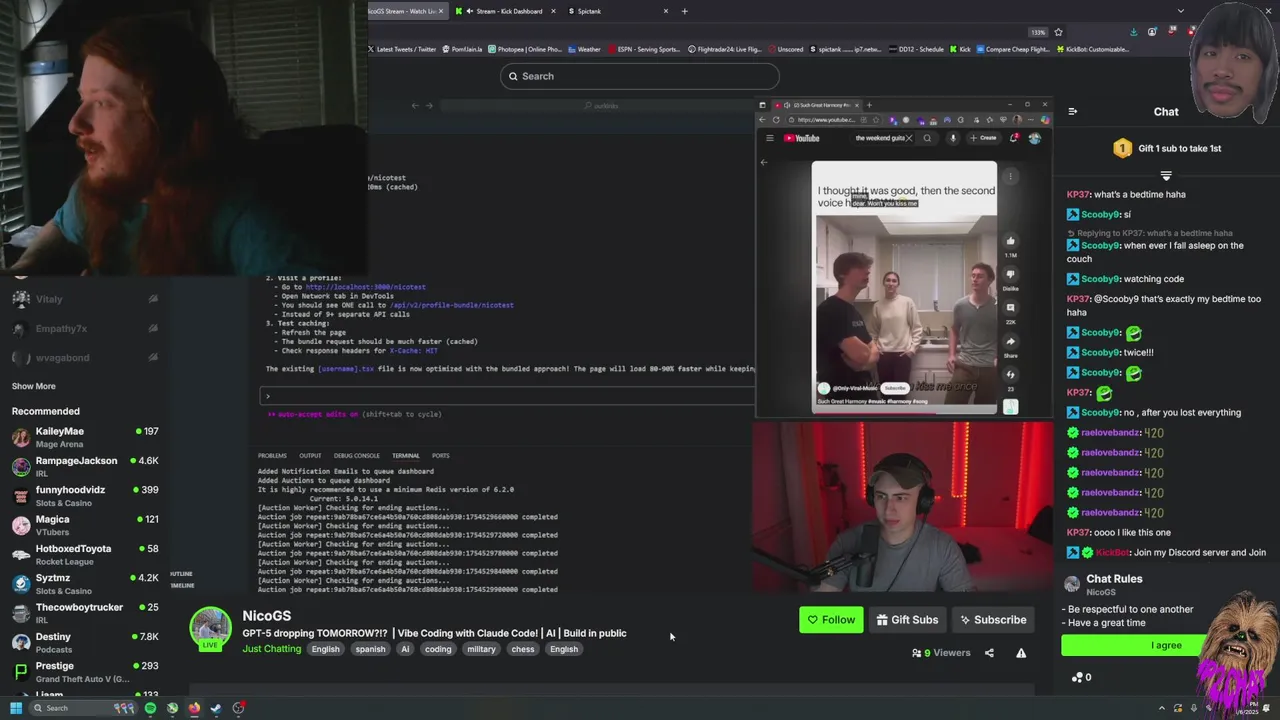Select the 'chess' tag
Image resolution: width=1280 pixels, height=720 pixels.
[x=523, y=649]
